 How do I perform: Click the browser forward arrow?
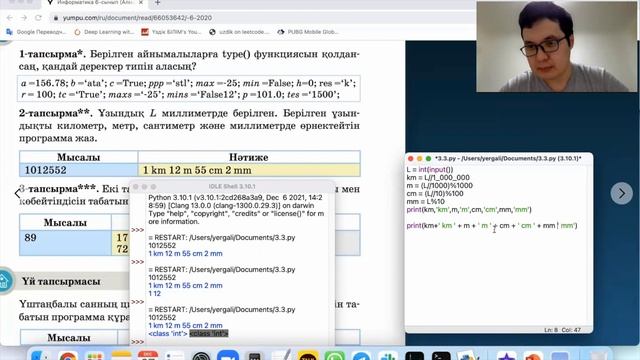24,18
